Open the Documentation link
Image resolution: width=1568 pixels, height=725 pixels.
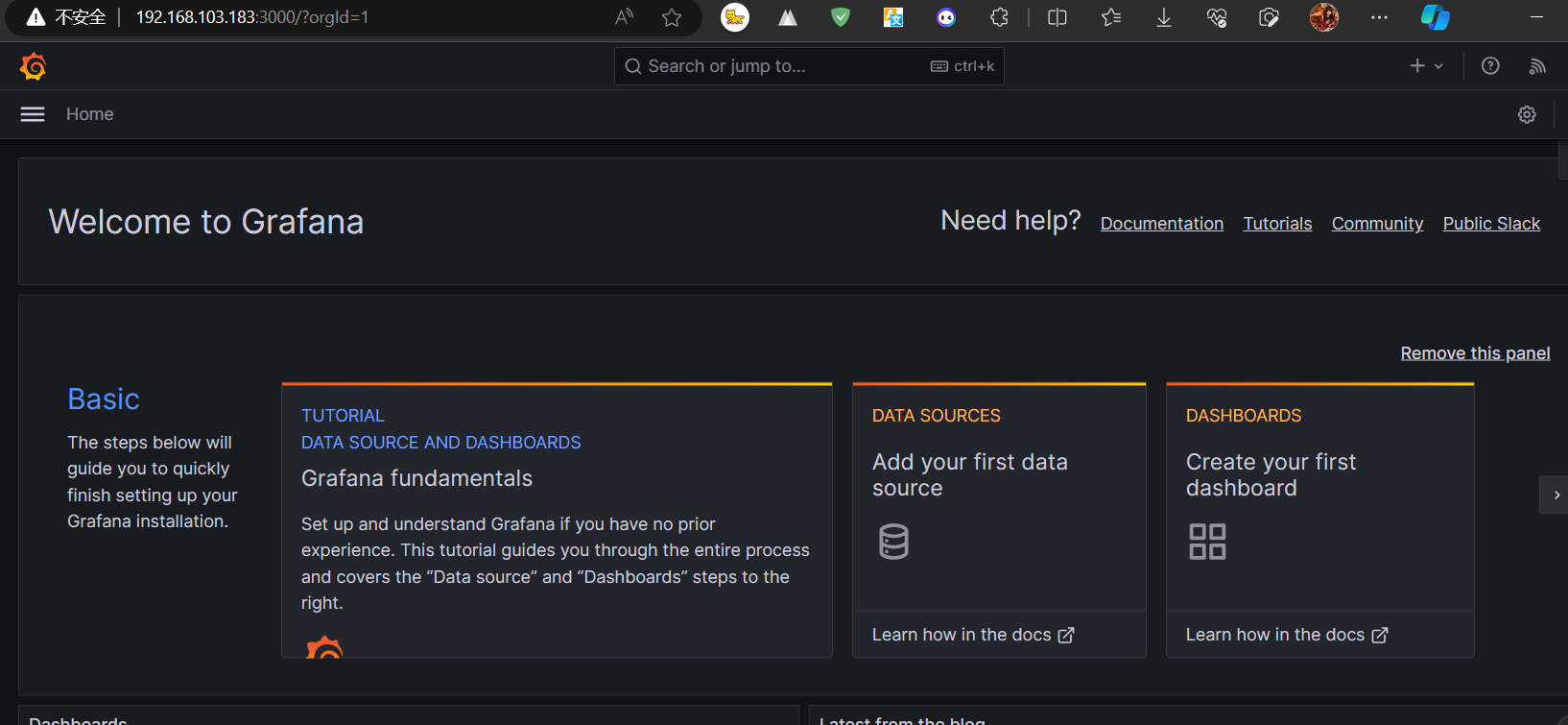coord(1161,224)
